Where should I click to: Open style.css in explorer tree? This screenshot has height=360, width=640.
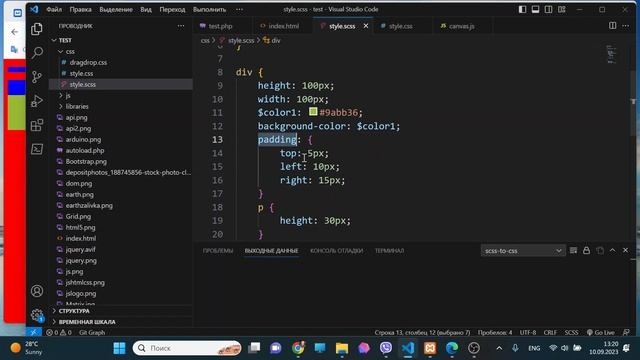[x=81, y=73]
